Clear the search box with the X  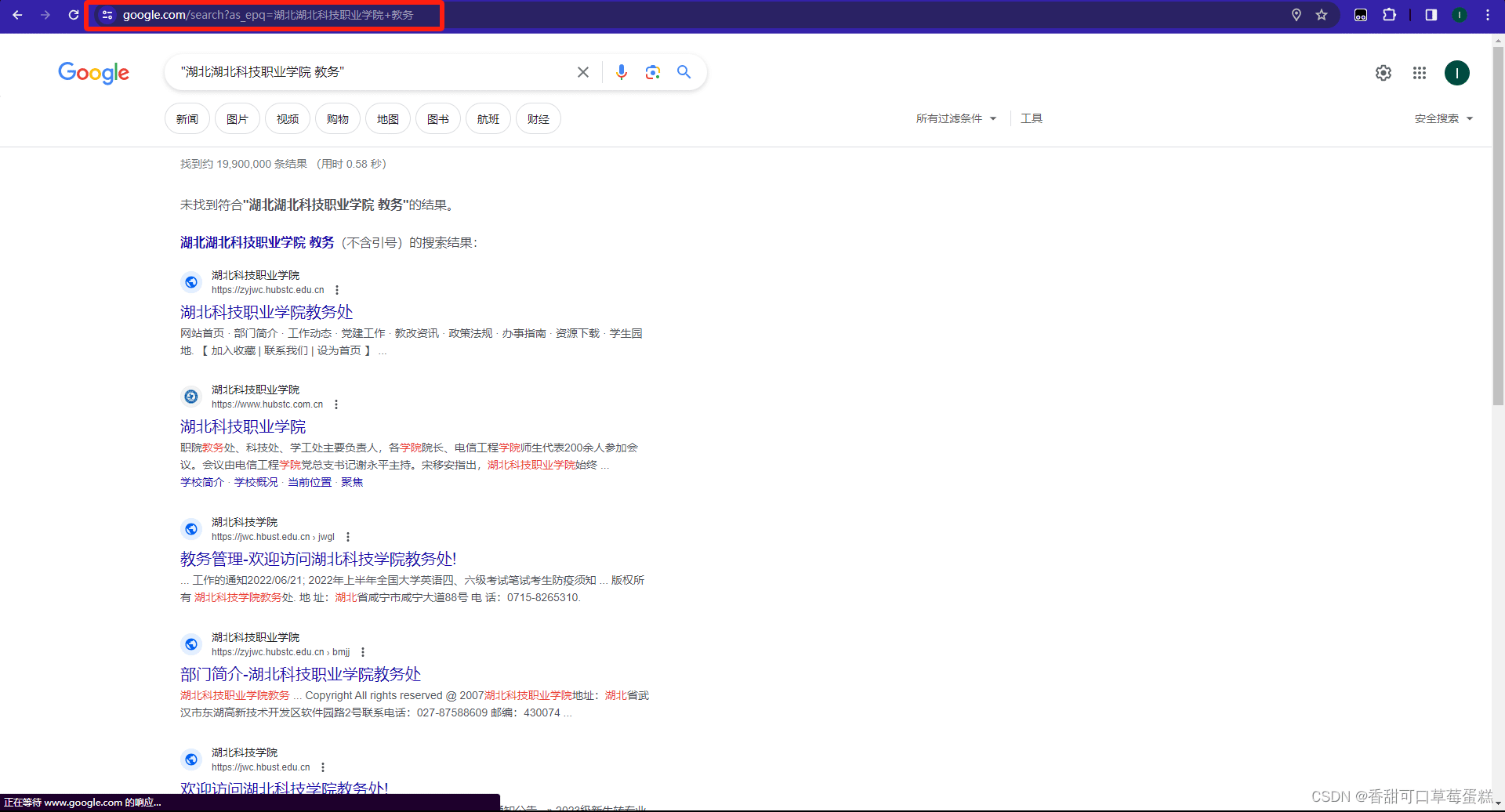583,72
